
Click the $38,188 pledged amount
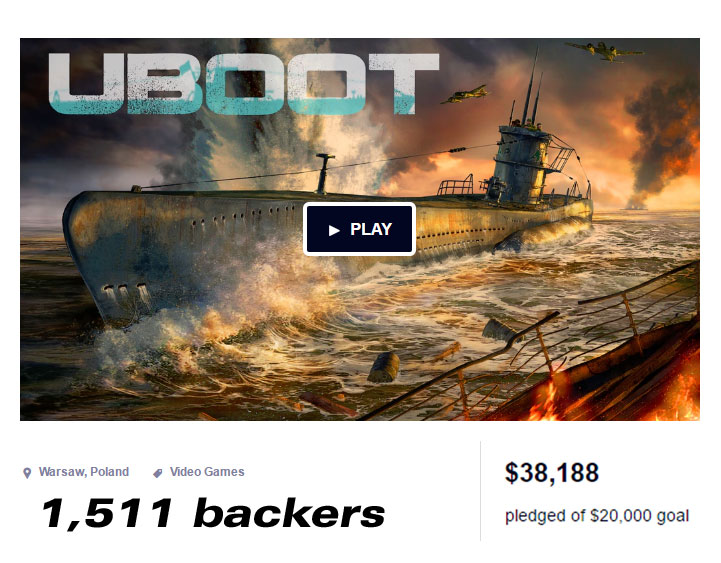pos(552,472)
